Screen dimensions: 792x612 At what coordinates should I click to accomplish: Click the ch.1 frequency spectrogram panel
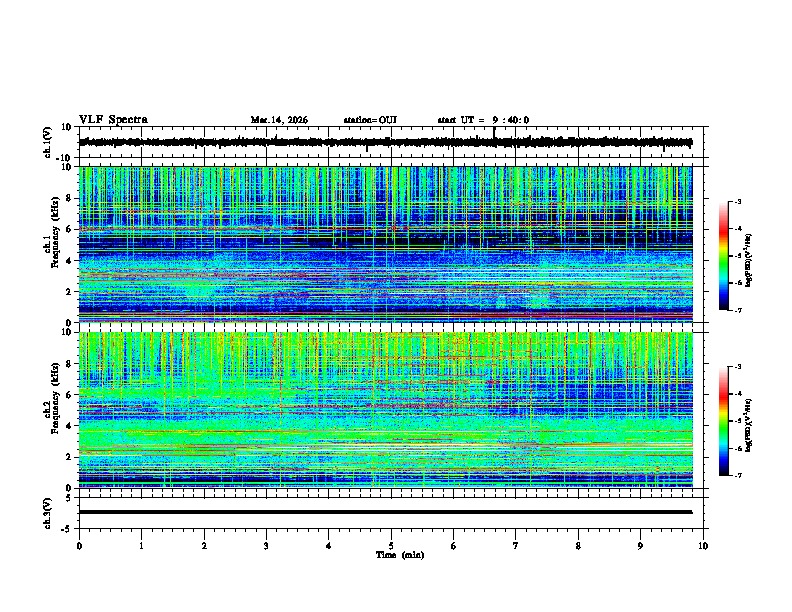(x=385, y=244)
